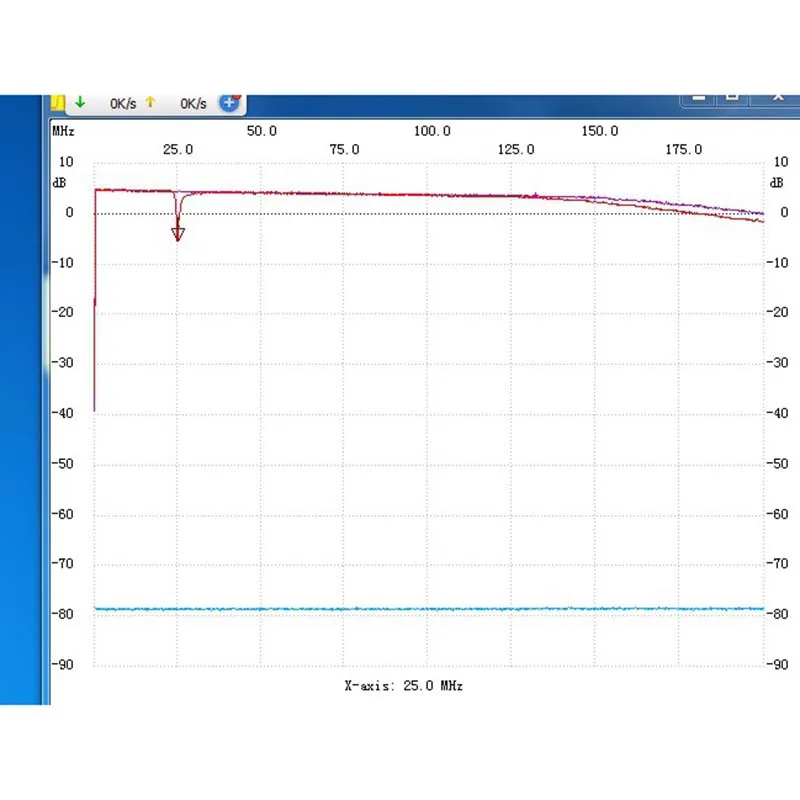Viewport: 800px width, 800px height.
Task: Click the upload speed value 0K/s
Action: click(x=193, y=104)
